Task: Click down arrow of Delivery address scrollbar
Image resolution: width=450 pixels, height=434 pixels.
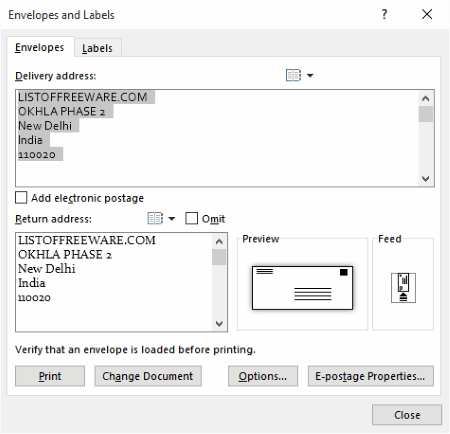Action: [425, 179]
